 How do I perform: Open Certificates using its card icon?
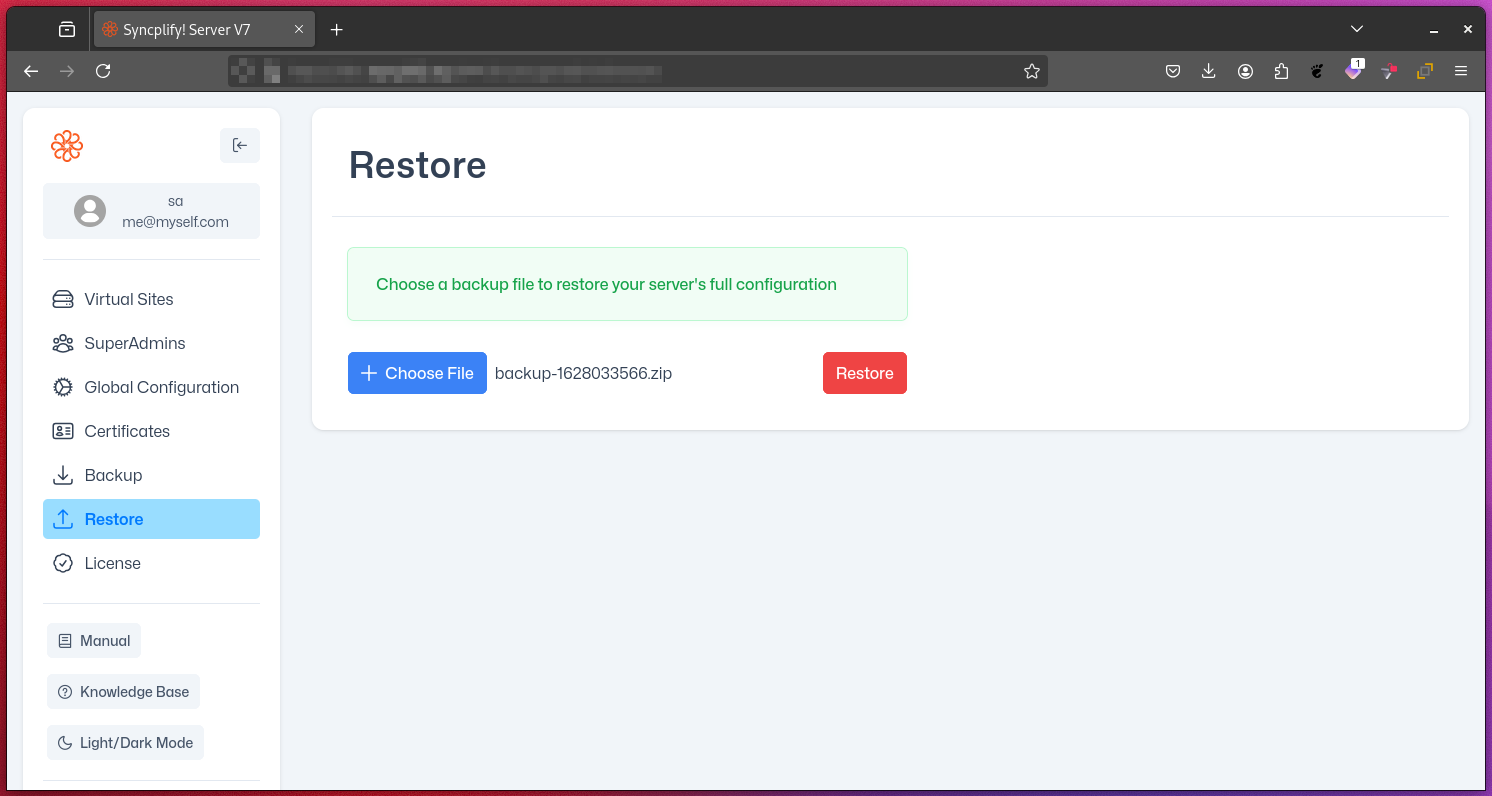62,431
